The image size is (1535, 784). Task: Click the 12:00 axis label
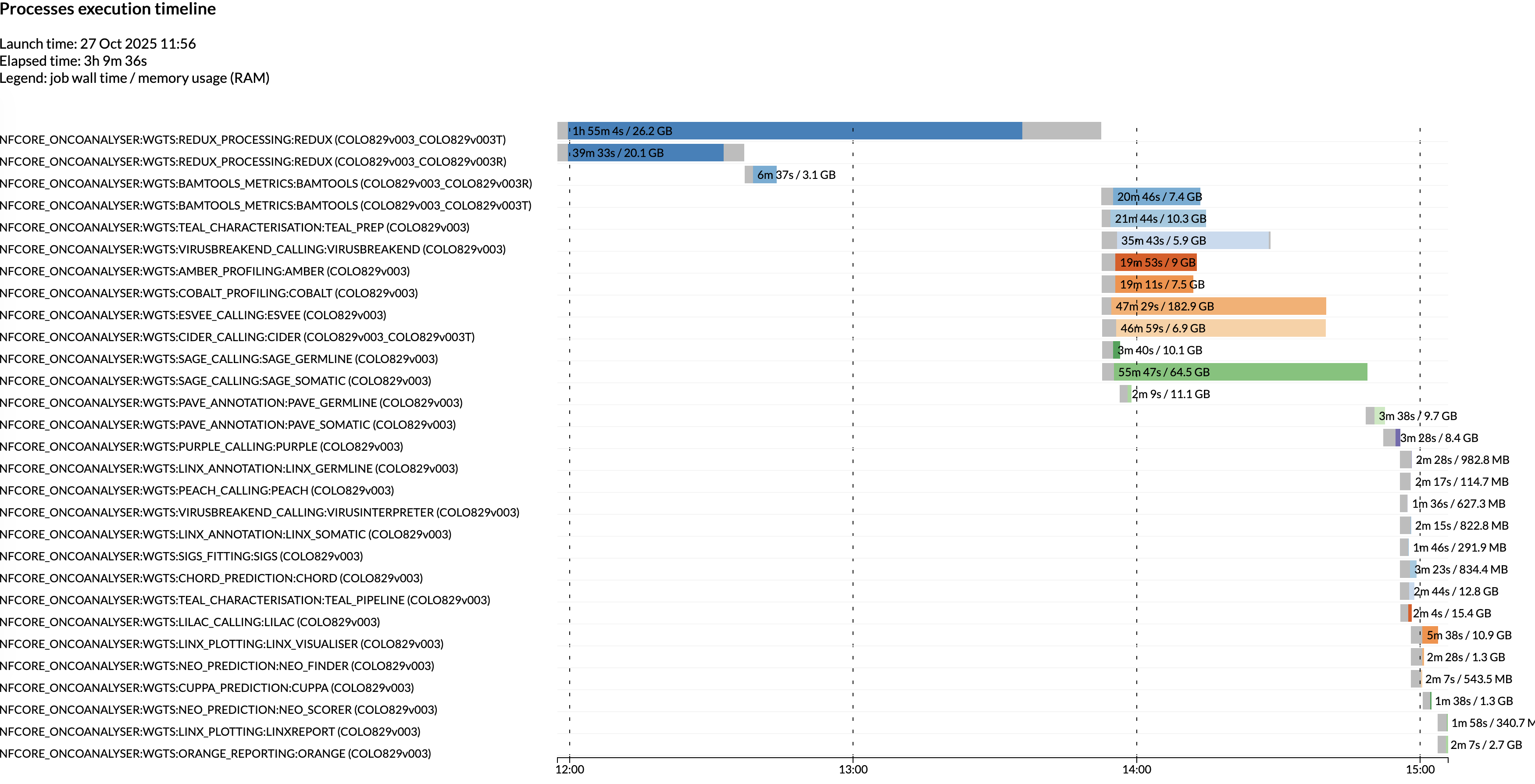tap(570, 769)
